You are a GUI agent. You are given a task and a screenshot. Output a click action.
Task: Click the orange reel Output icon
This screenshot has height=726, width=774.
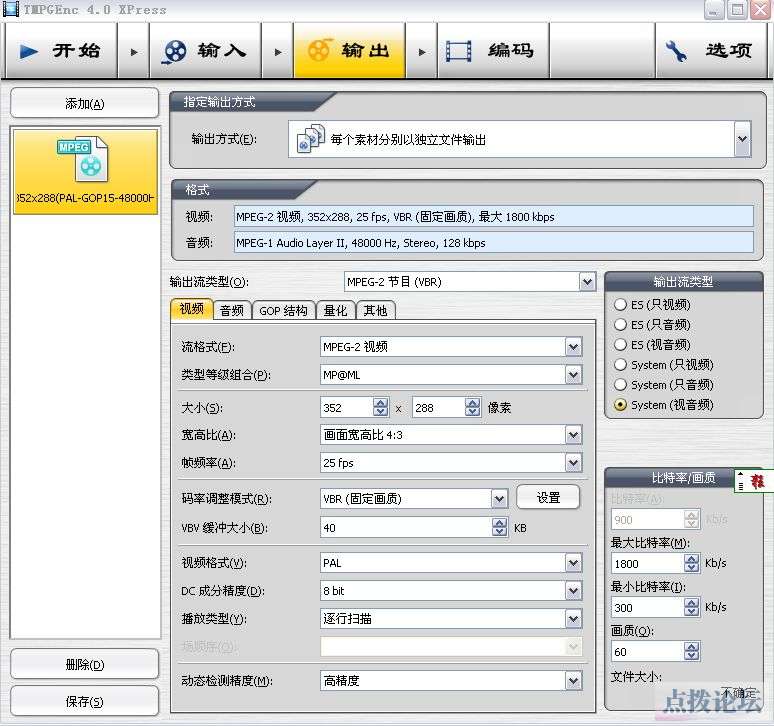tap(319, 50)
